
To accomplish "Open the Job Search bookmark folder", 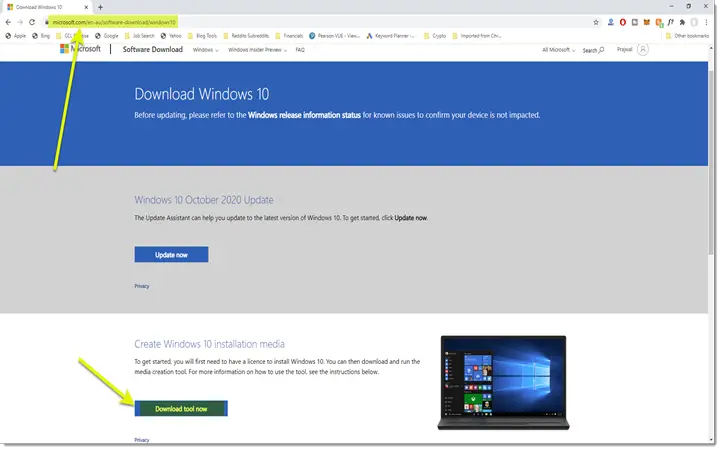I will click(139, 35).
